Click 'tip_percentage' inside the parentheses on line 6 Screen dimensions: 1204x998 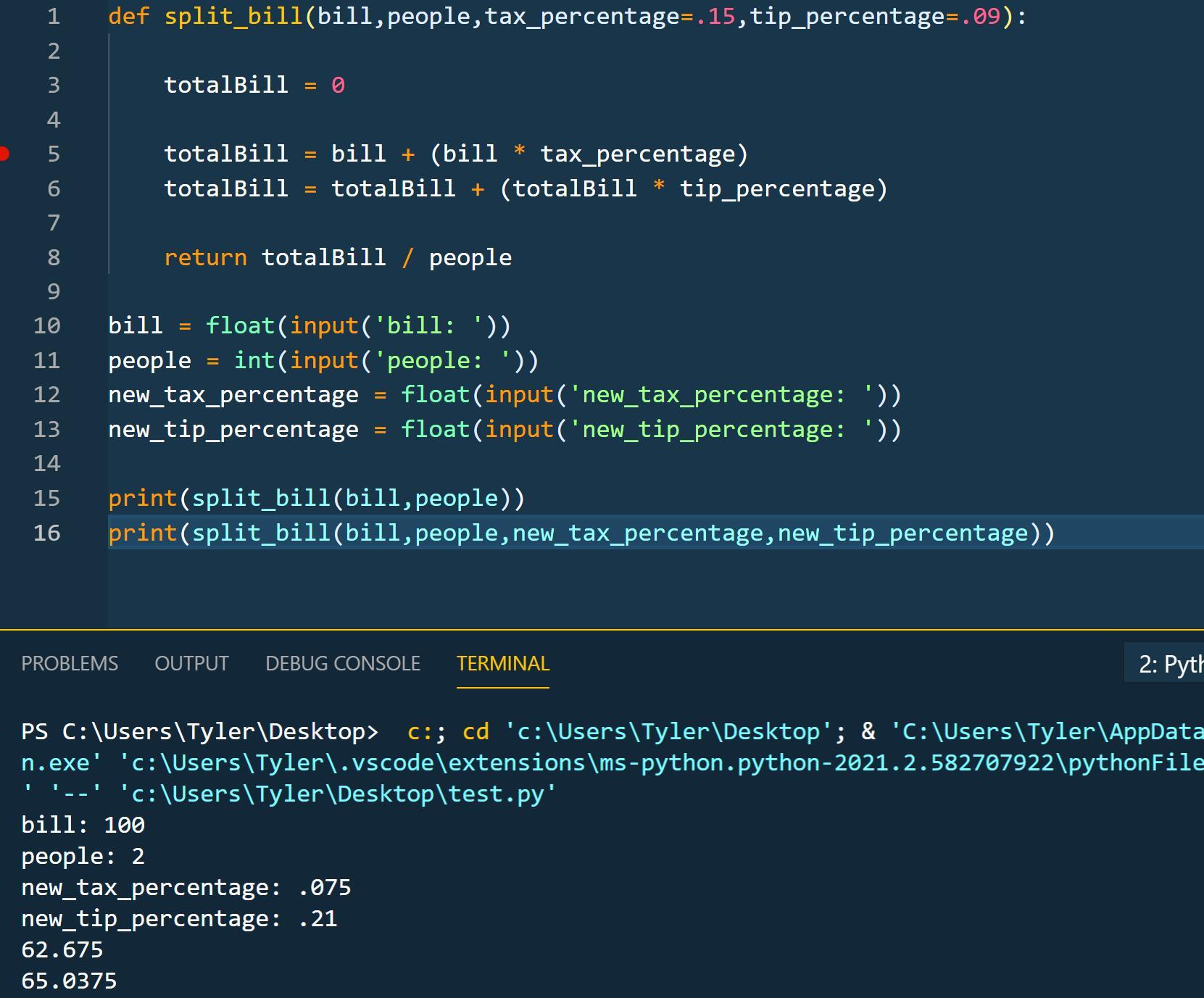777,189
